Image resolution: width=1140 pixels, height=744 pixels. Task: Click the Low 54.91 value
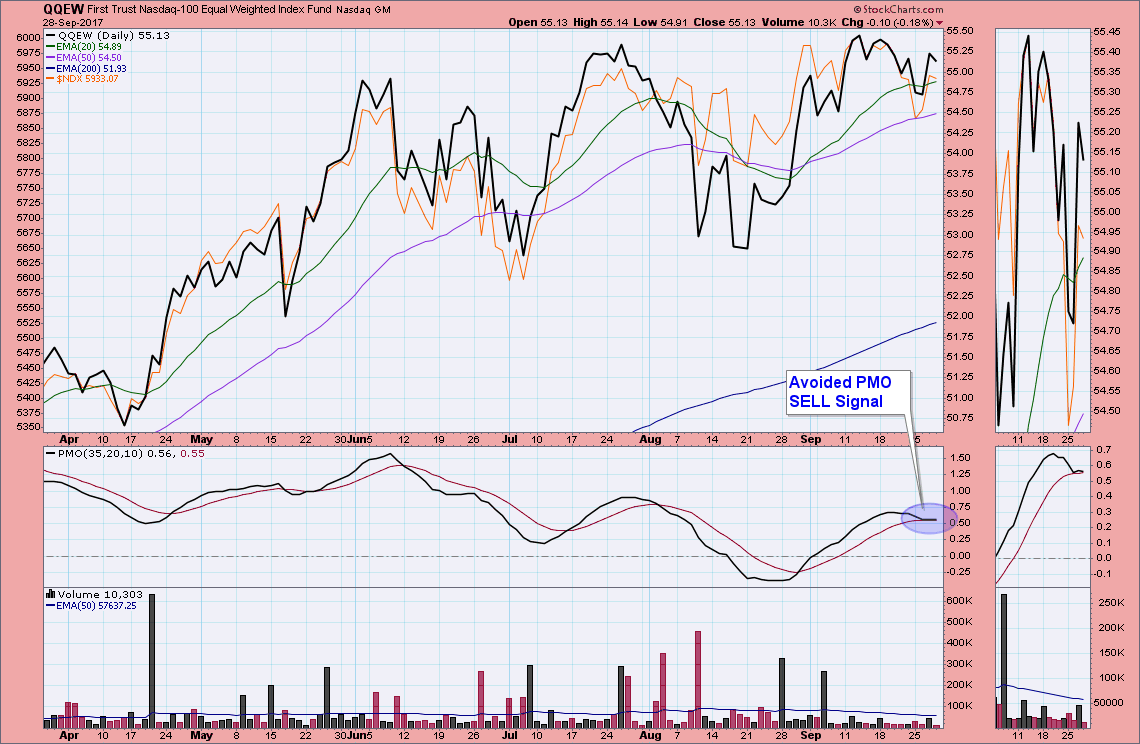click(x=660, y=23)
